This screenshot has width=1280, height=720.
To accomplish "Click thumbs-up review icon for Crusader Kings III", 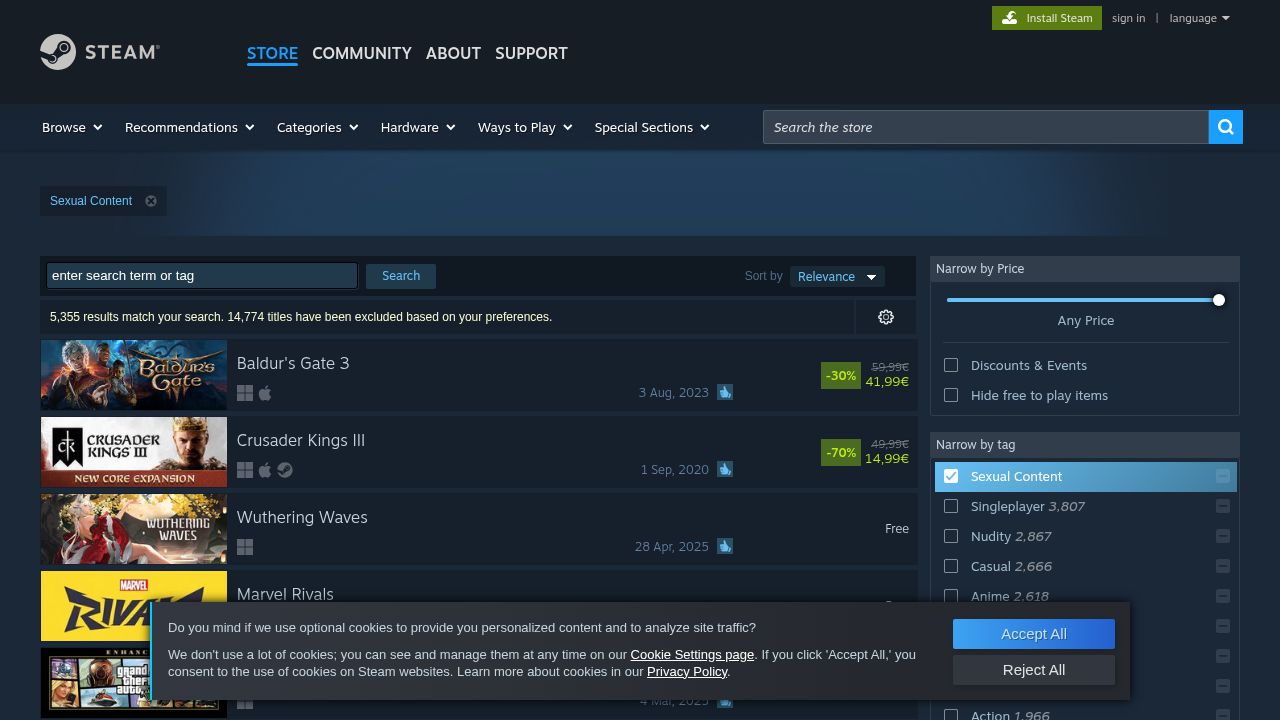I will tap(725, 469).
